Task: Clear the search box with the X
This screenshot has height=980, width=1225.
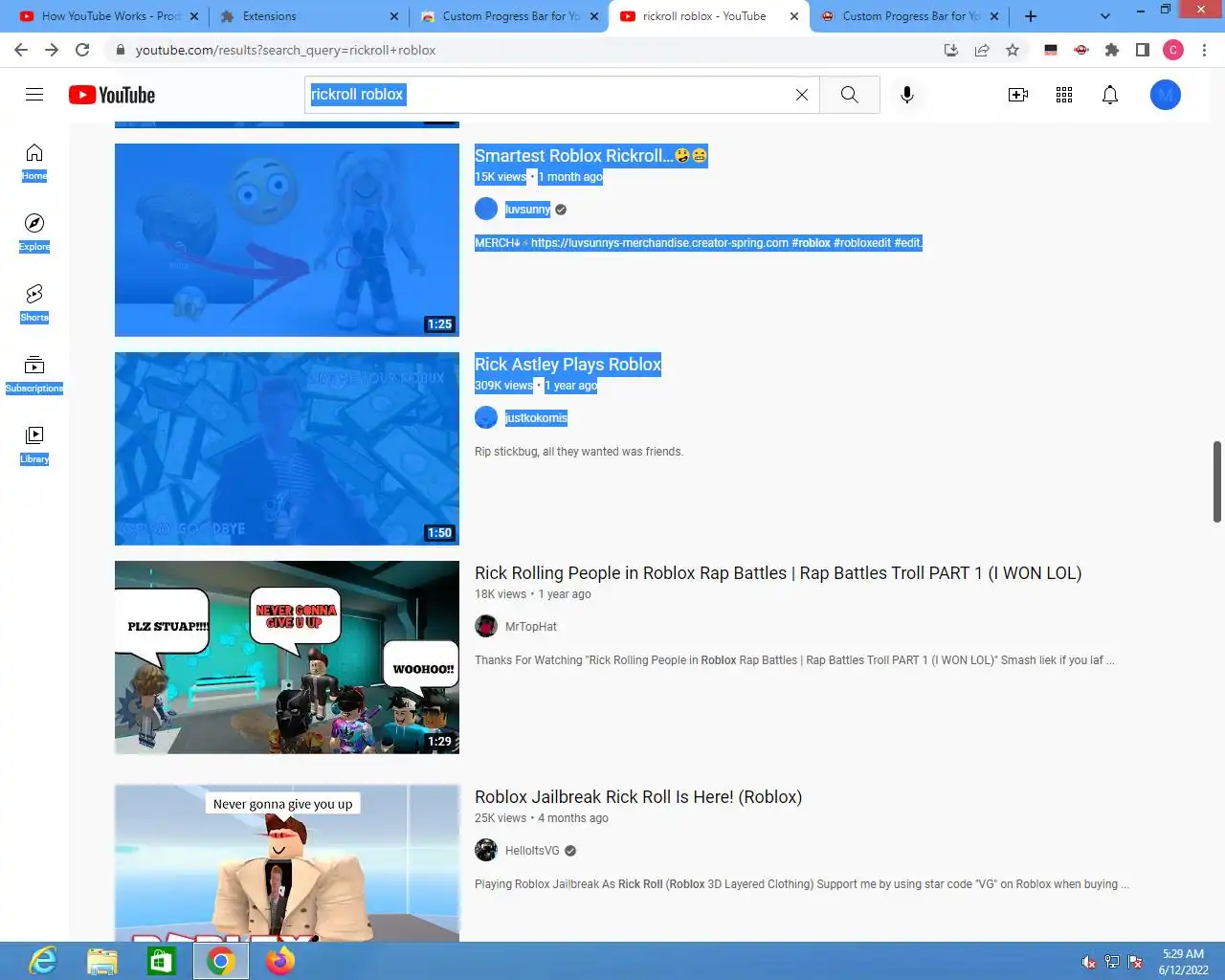Action: 802,95
